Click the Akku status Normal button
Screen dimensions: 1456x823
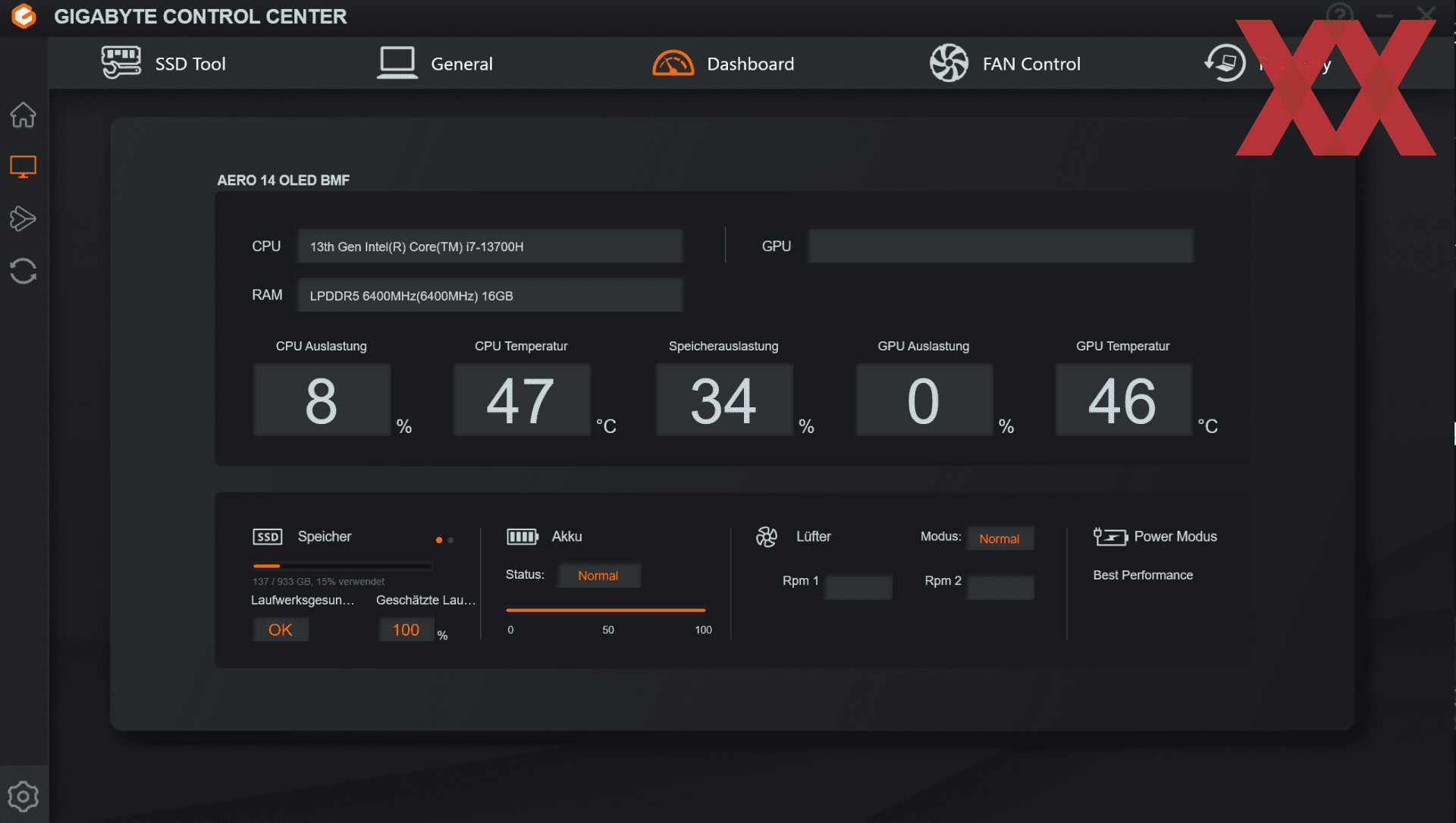pyautogui.click(x=598, y=575)
